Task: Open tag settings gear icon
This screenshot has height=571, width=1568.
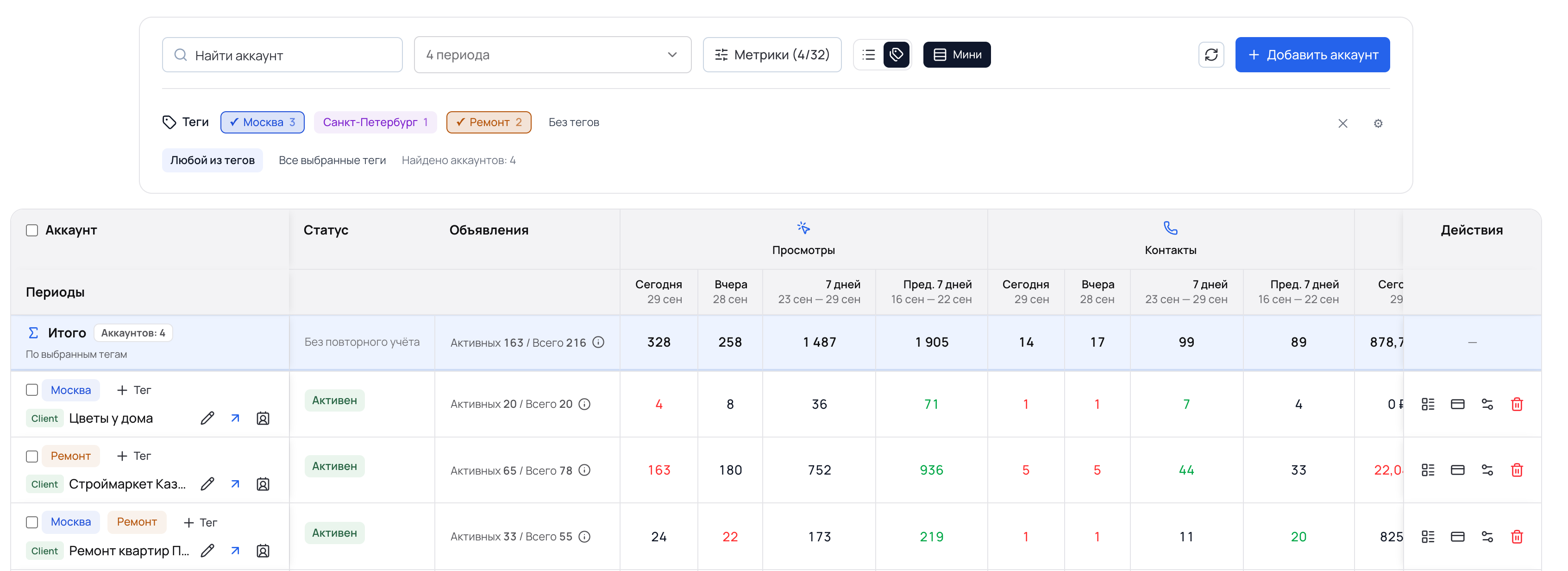Action: coord(1378,124)
